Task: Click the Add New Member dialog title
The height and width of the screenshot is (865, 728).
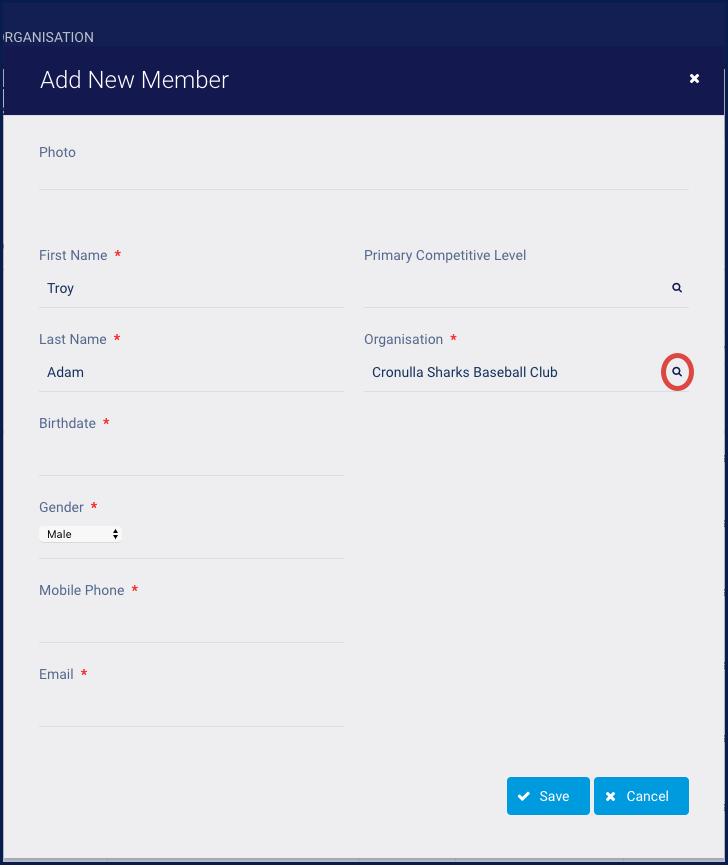Action: coord(134,80)
